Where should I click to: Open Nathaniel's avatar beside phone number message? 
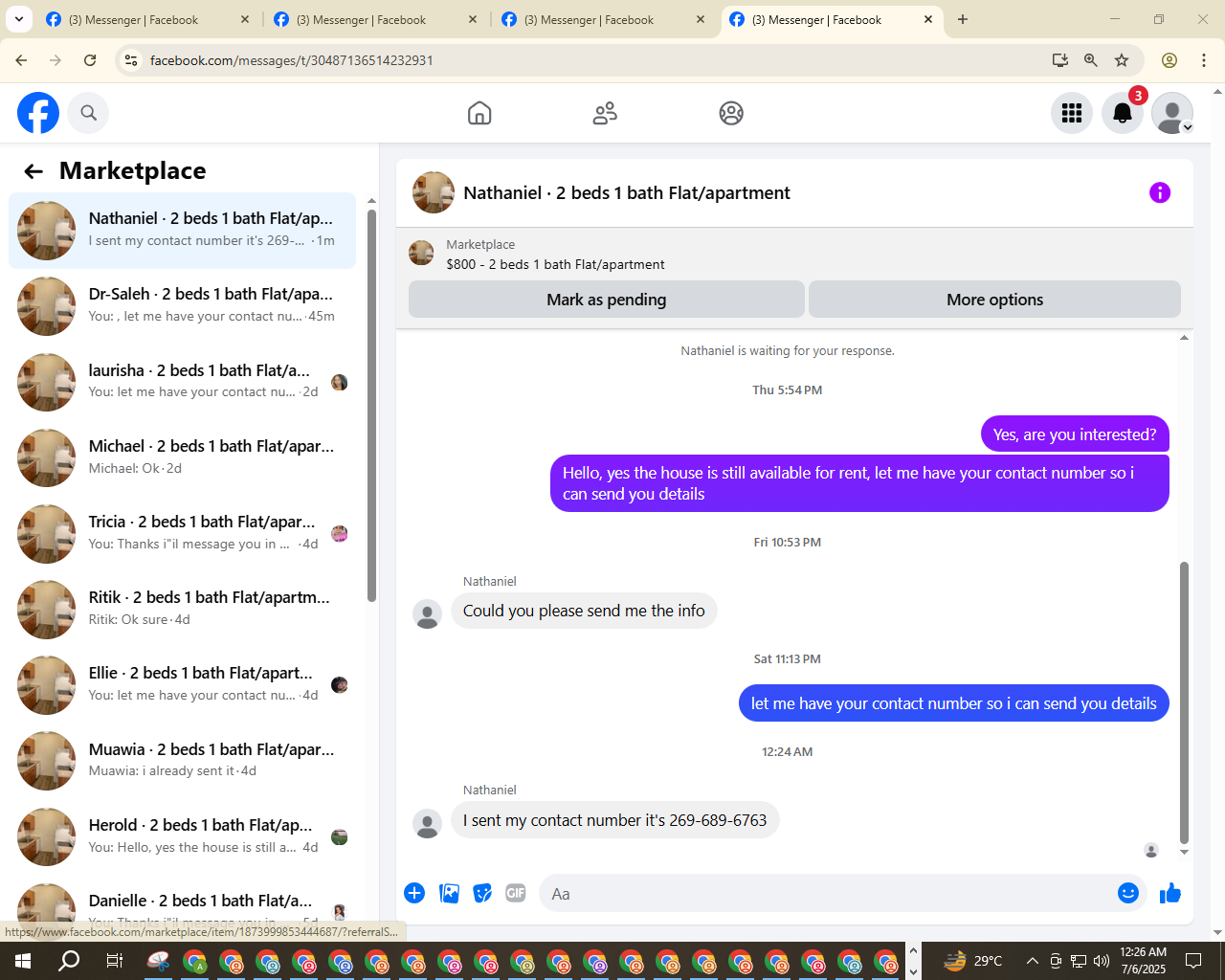pos(427,823)
